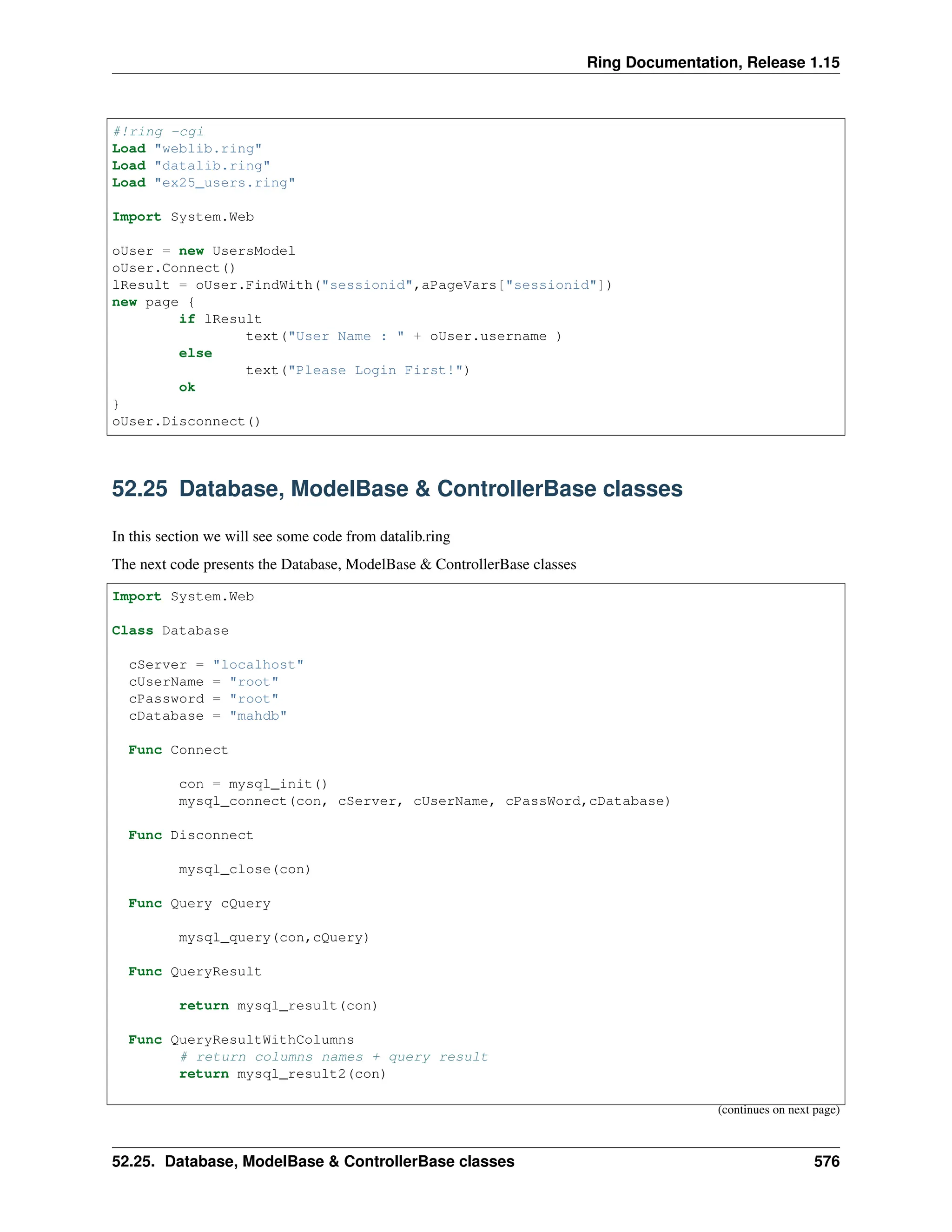Screen dimensions: 952x1232
Task: Click 'oUser = new UsersModel' line
Action: point(203,251)
